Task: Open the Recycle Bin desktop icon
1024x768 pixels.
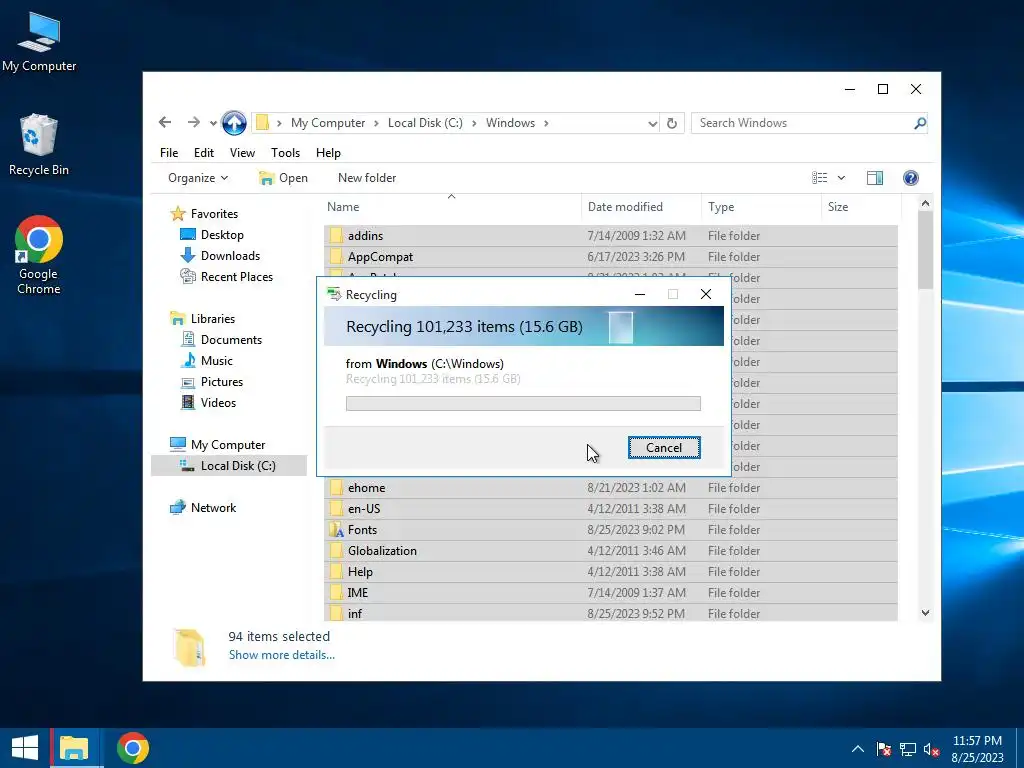Action: (39, 145)
